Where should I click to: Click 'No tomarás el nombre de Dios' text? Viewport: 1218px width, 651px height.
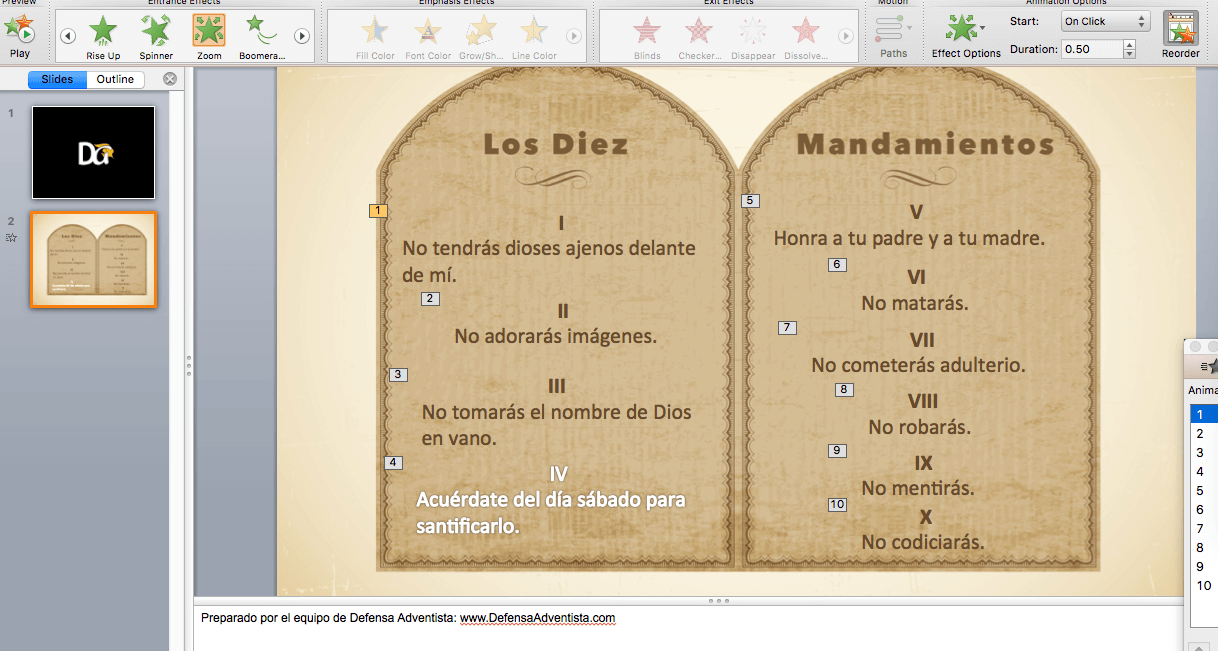tap(557, 412)
